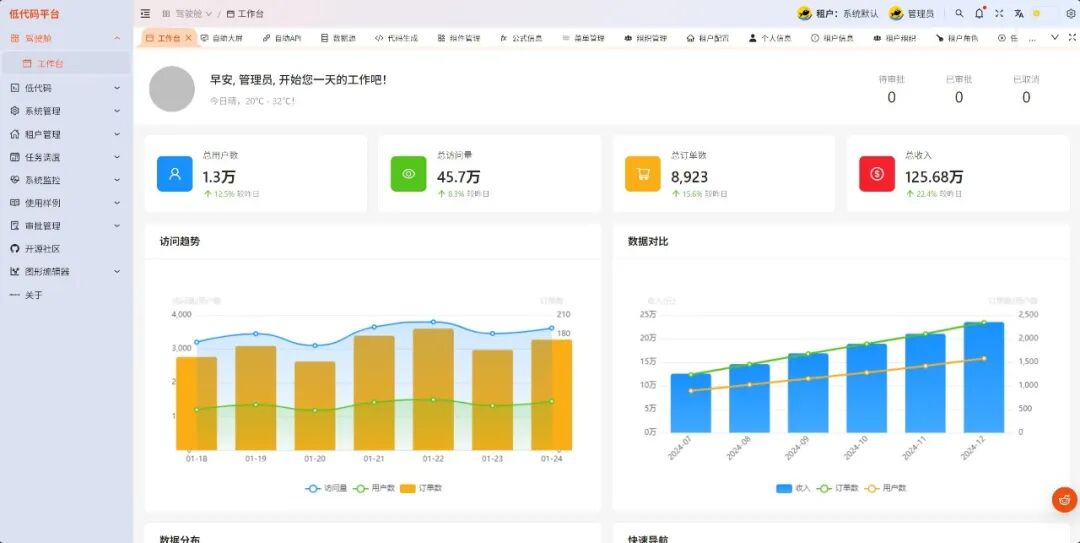Switch to the 租户角色 tab
The height and width of the screenshot is (543, 1080).
point(957,38)
